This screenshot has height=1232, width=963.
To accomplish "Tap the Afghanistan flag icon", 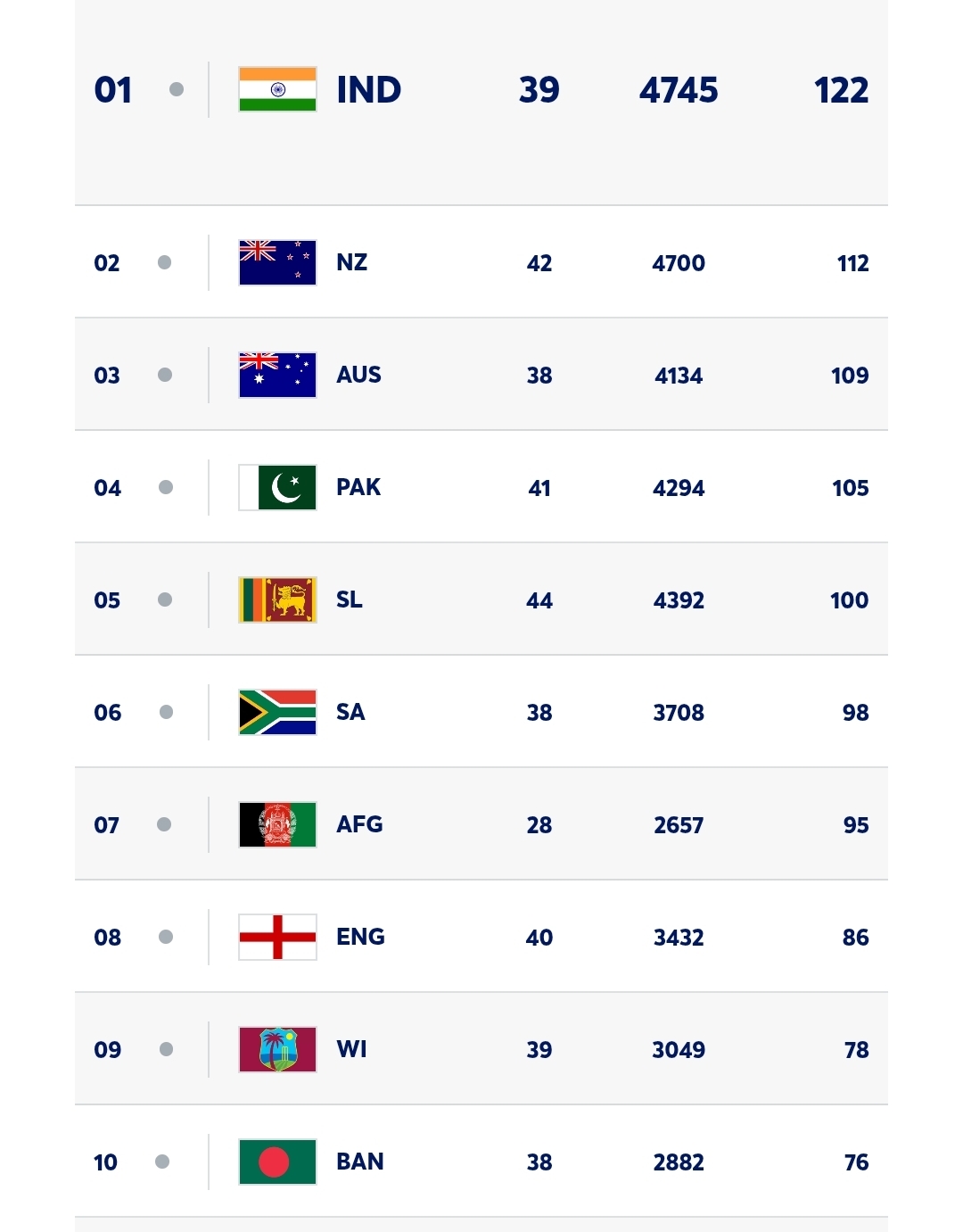I will tap(277, 824).
